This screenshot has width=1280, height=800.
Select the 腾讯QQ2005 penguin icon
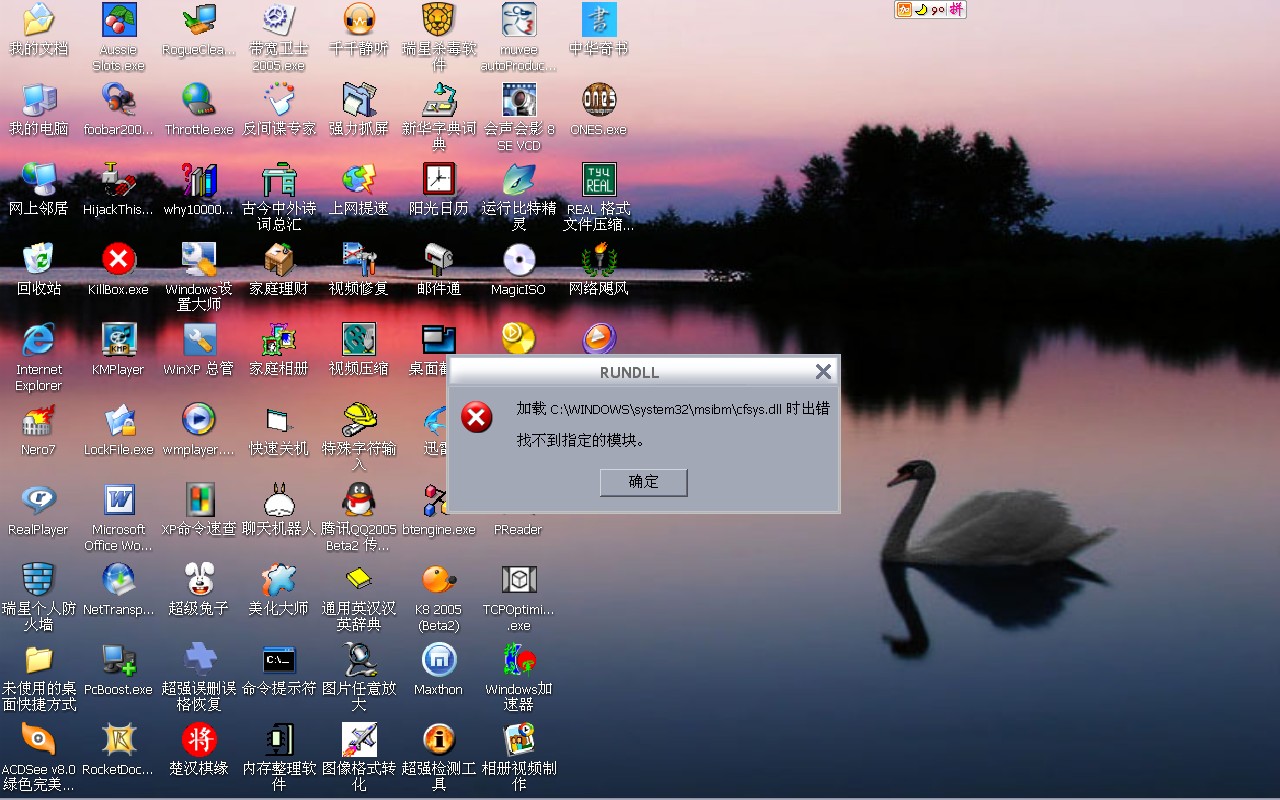(358, 500)
